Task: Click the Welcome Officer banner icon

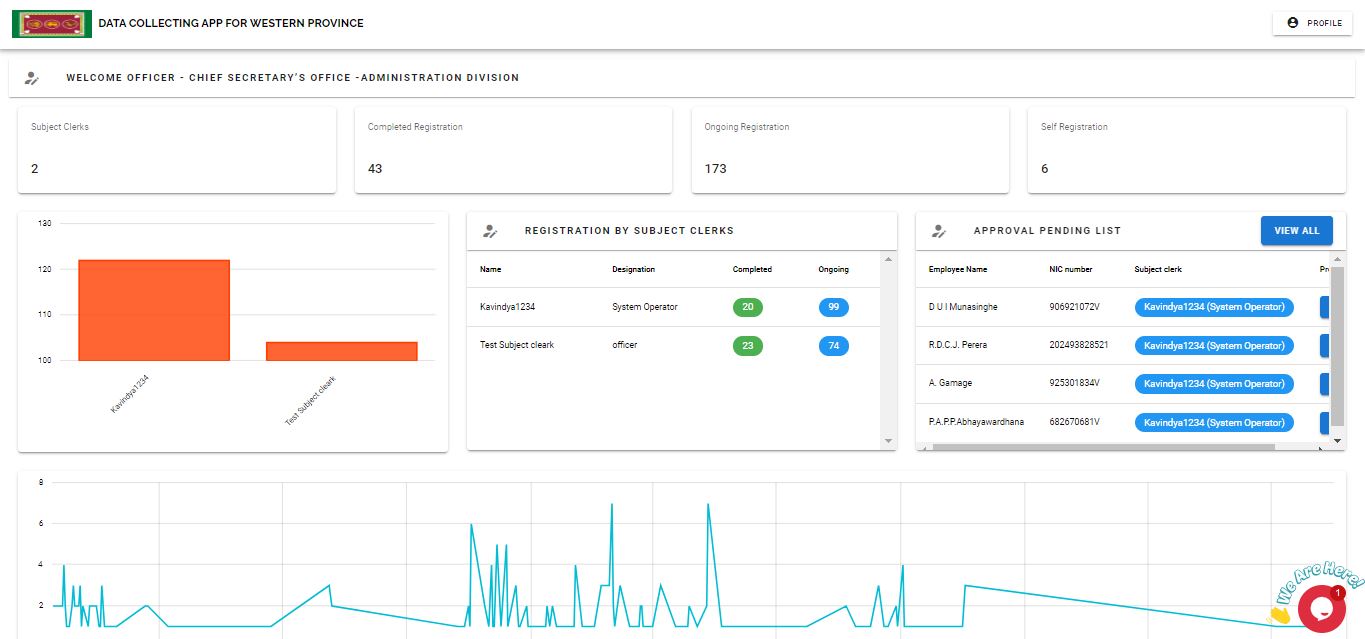Action: click(x=33, y=78)
